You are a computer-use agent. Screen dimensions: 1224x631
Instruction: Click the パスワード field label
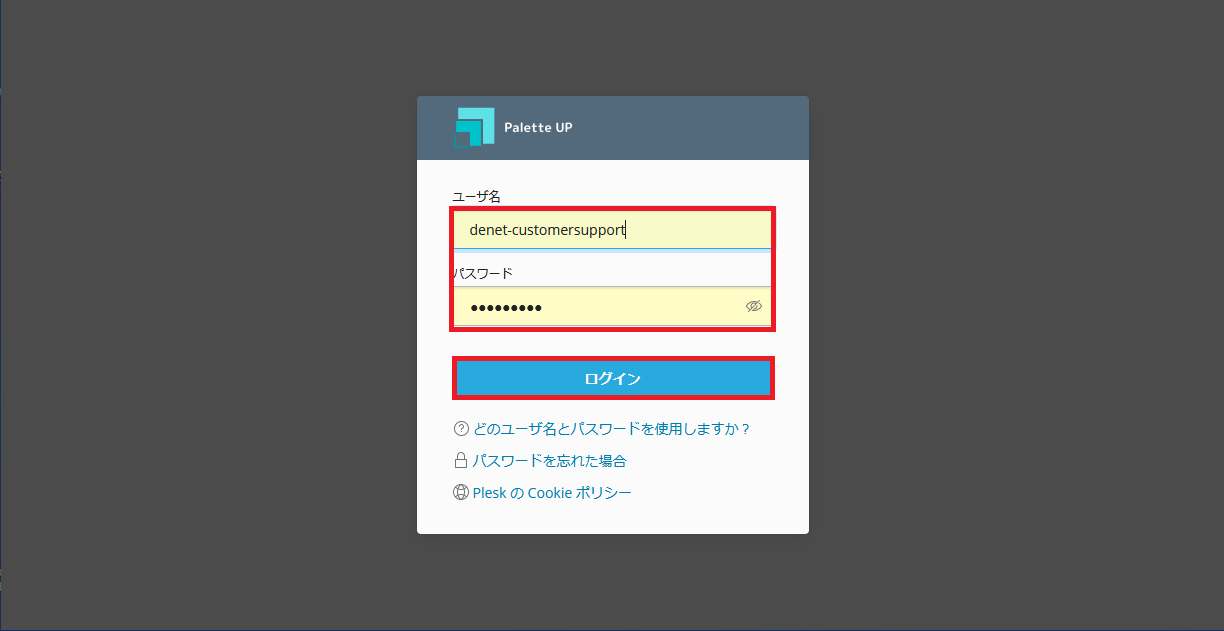coord(483,273)
